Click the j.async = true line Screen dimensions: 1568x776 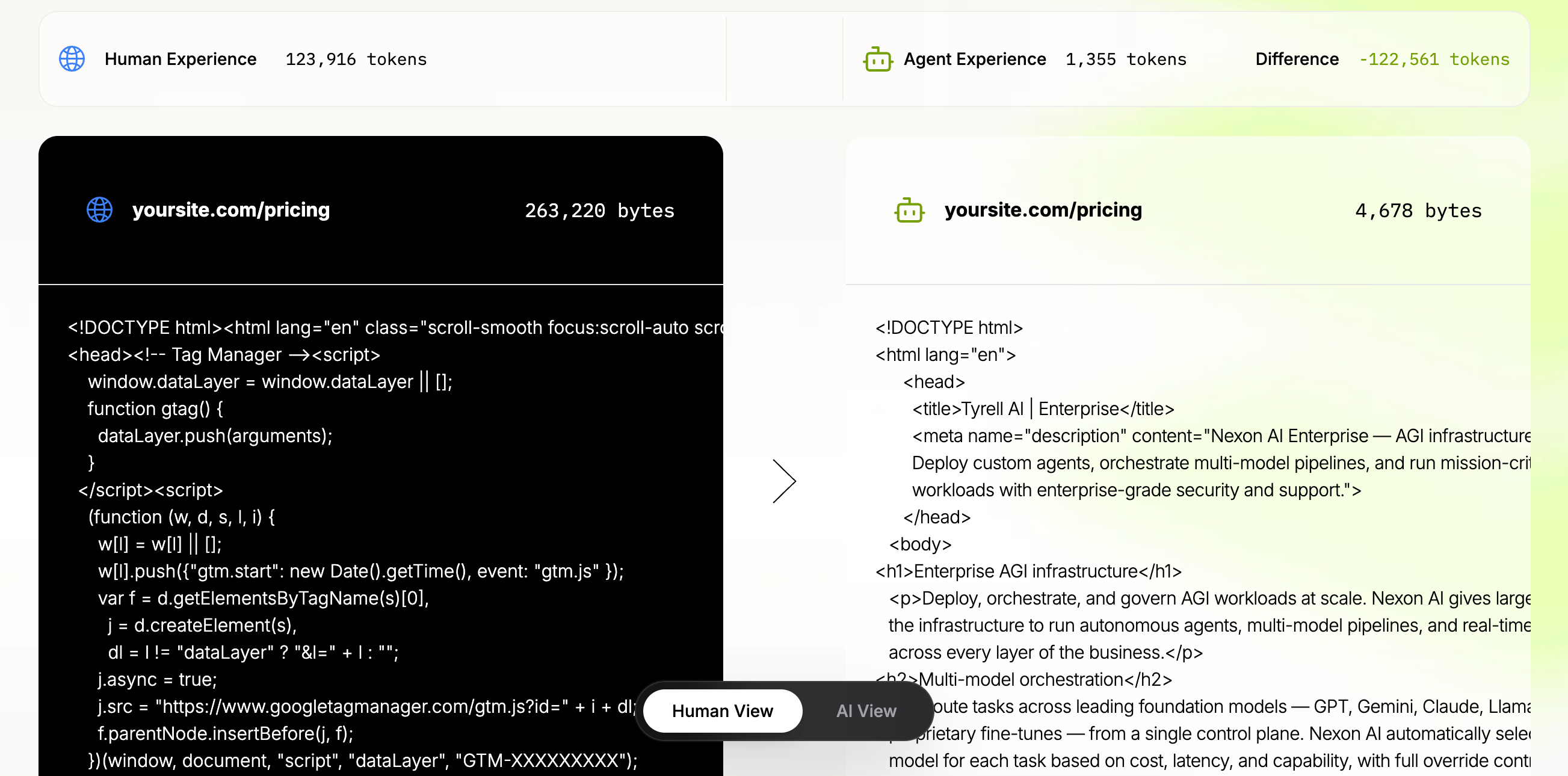[157, 679]
